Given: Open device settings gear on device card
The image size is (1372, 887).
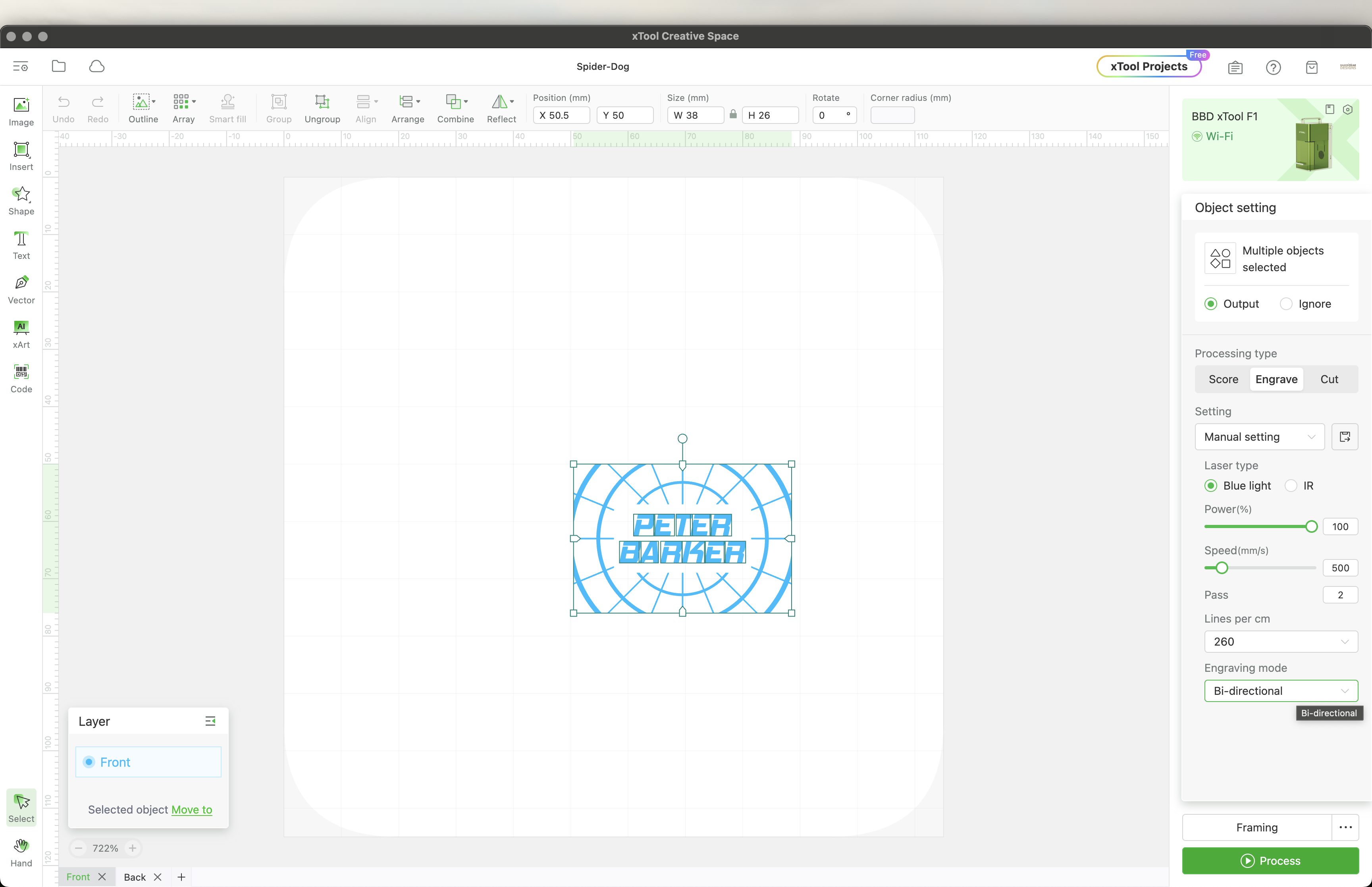Looking at the screenshot, I should pyautogui.click(x=1348, y=110).
